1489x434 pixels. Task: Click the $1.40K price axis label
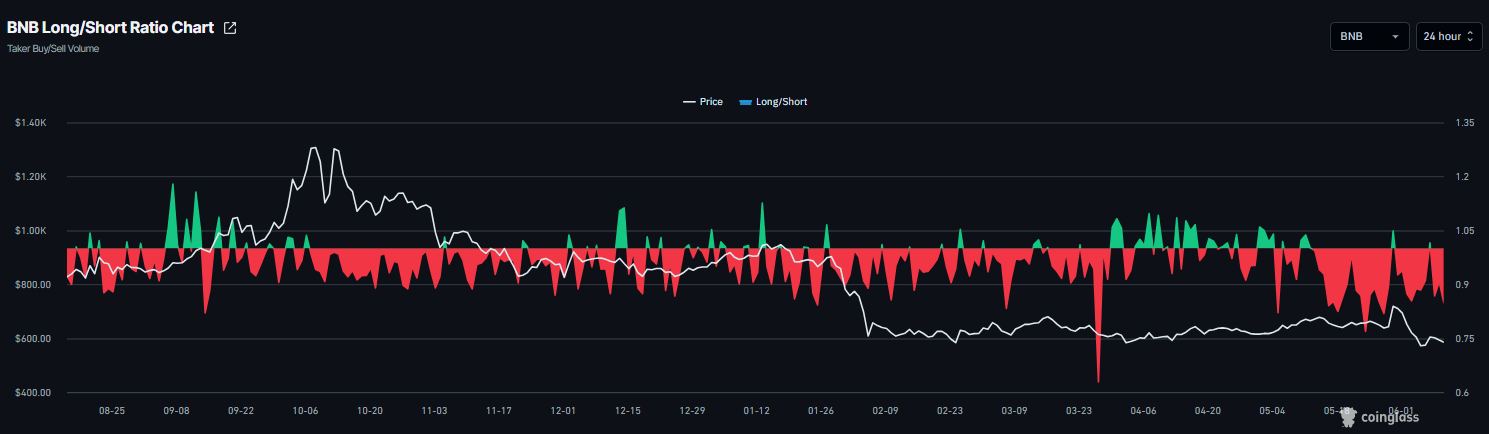click(x=31, y=123)
